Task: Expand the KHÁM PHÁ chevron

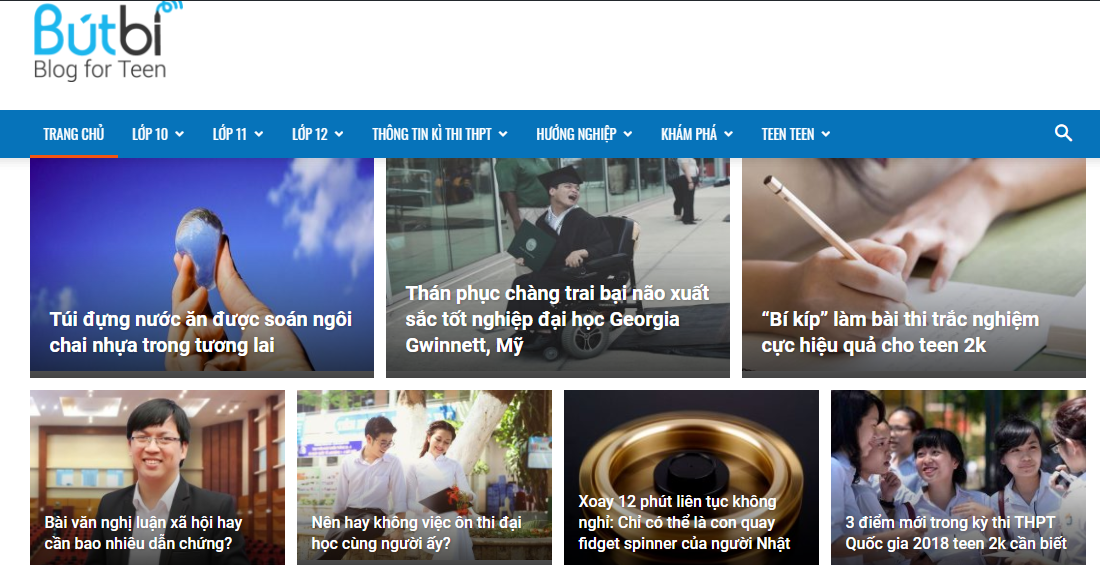Action: pyautogui.click(x=728, y=134)
